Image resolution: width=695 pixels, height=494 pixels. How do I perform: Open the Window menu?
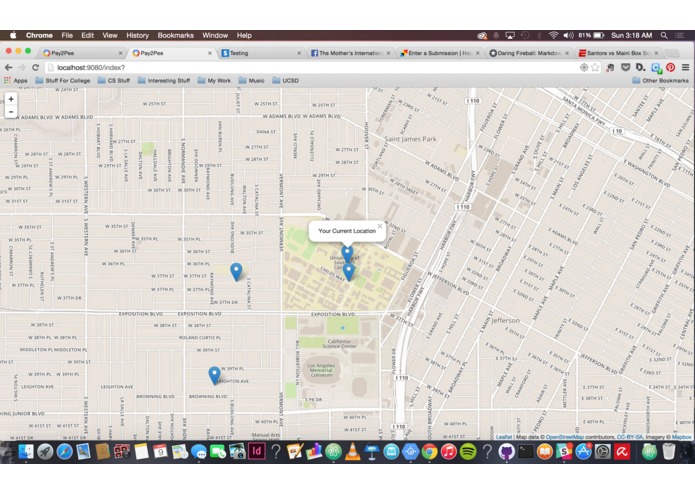pos(215,35)
